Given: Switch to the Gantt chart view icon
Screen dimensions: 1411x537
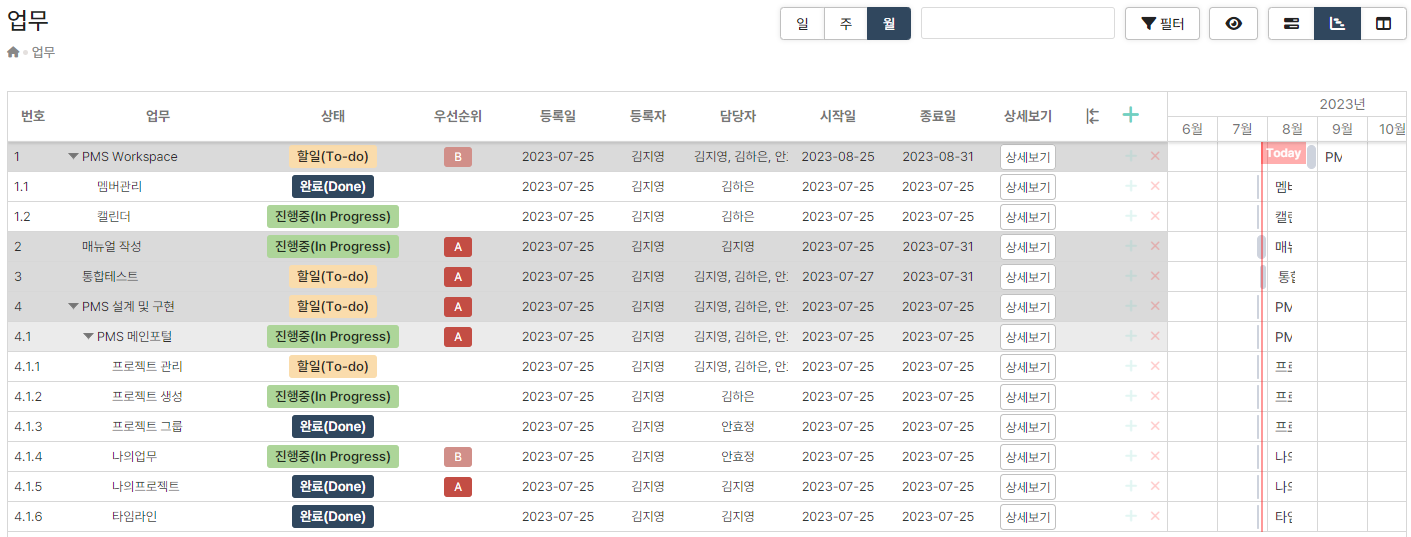Looking at the screenshot, I should (x=1337, y=23).
